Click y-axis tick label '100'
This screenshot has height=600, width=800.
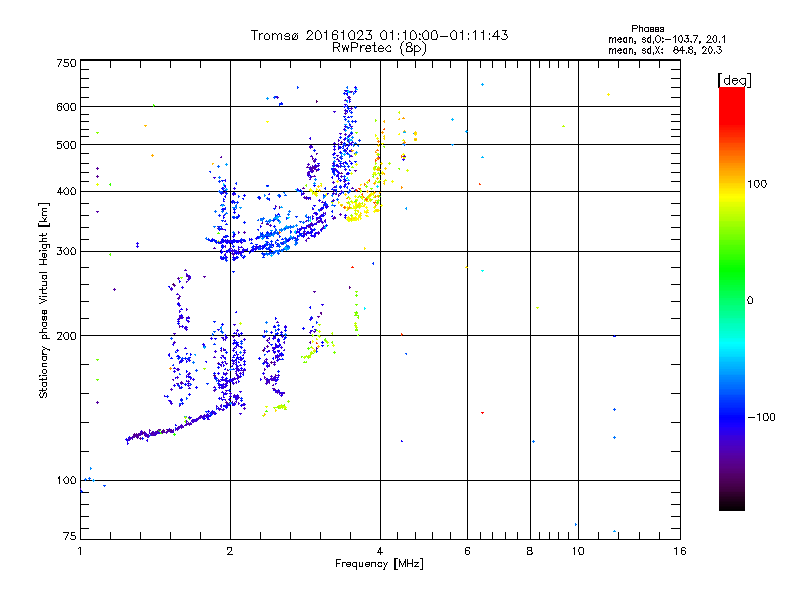coord(66,481)
